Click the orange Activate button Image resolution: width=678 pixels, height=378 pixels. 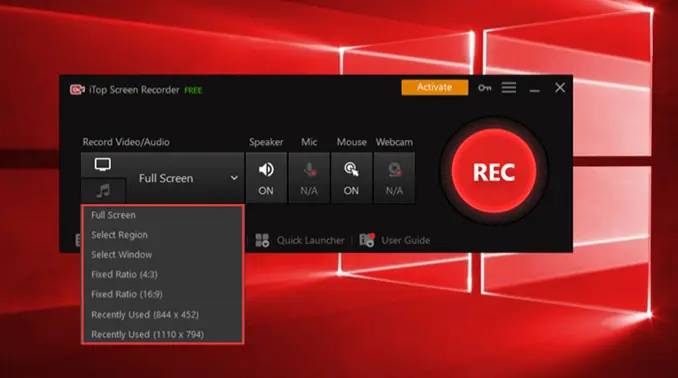435,87
